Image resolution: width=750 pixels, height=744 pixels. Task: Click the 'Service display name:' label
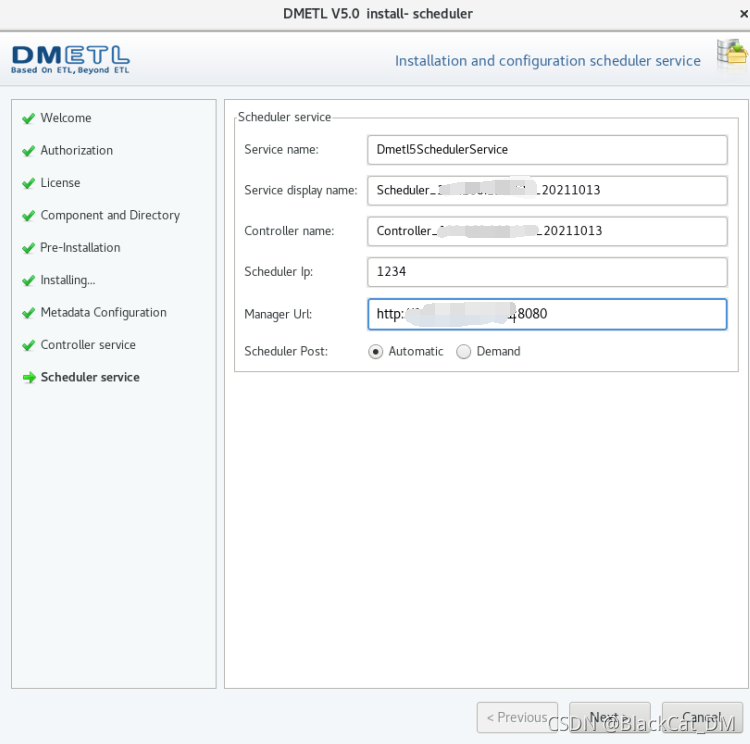[x=301, y=190]
